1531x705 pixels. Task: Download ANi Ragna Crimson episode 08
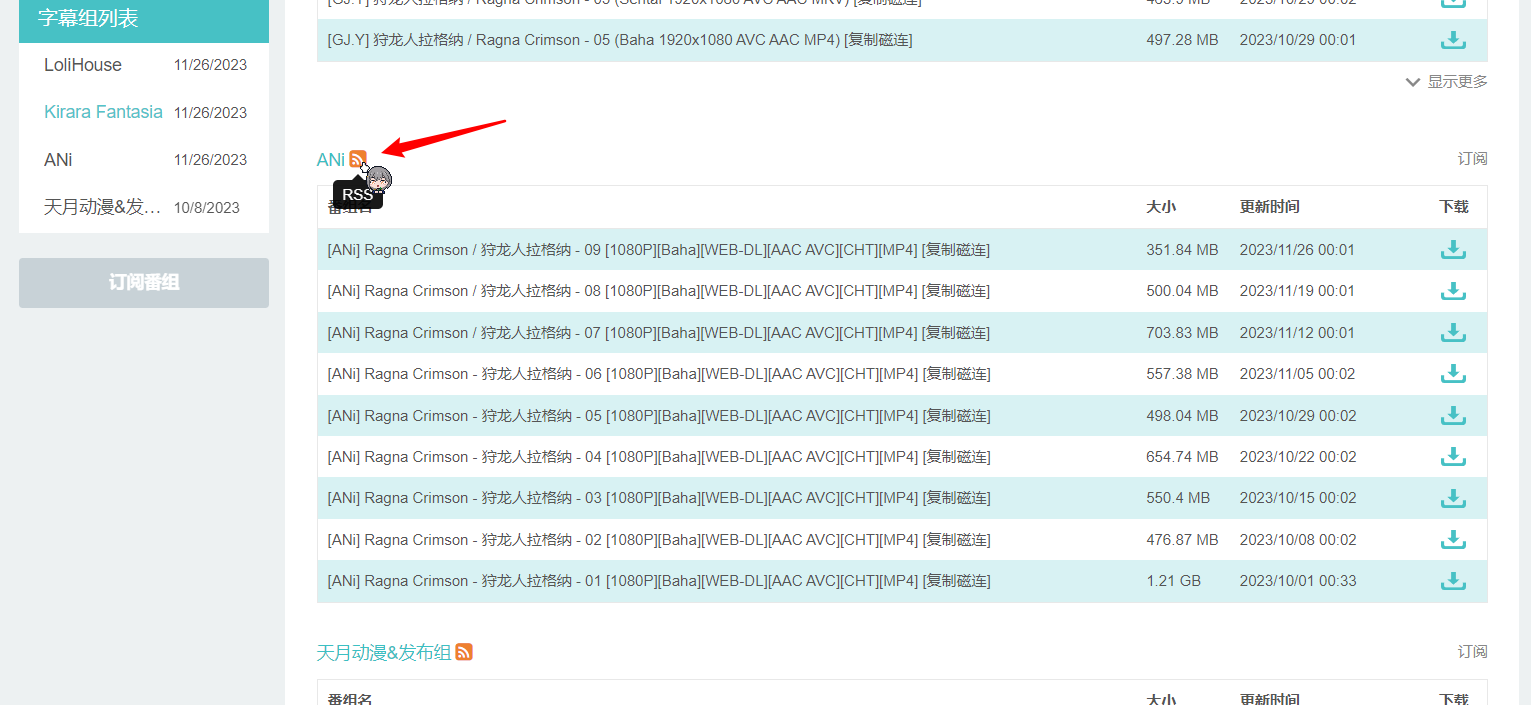1453,291
